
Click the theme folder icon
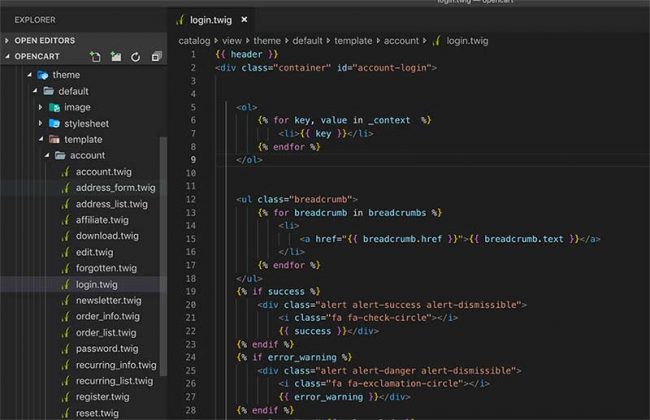(43, 75)
